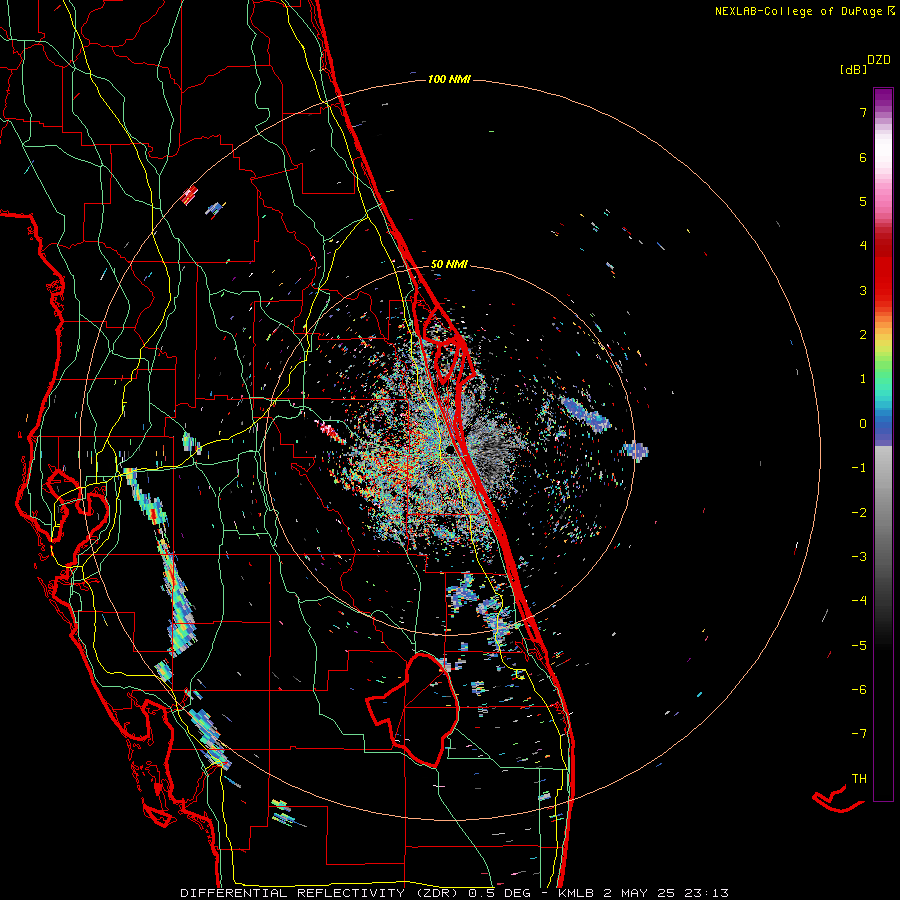Click the color bar tick label 5
The width and height of the screenshot is (900, 900).
pos(863,201)
